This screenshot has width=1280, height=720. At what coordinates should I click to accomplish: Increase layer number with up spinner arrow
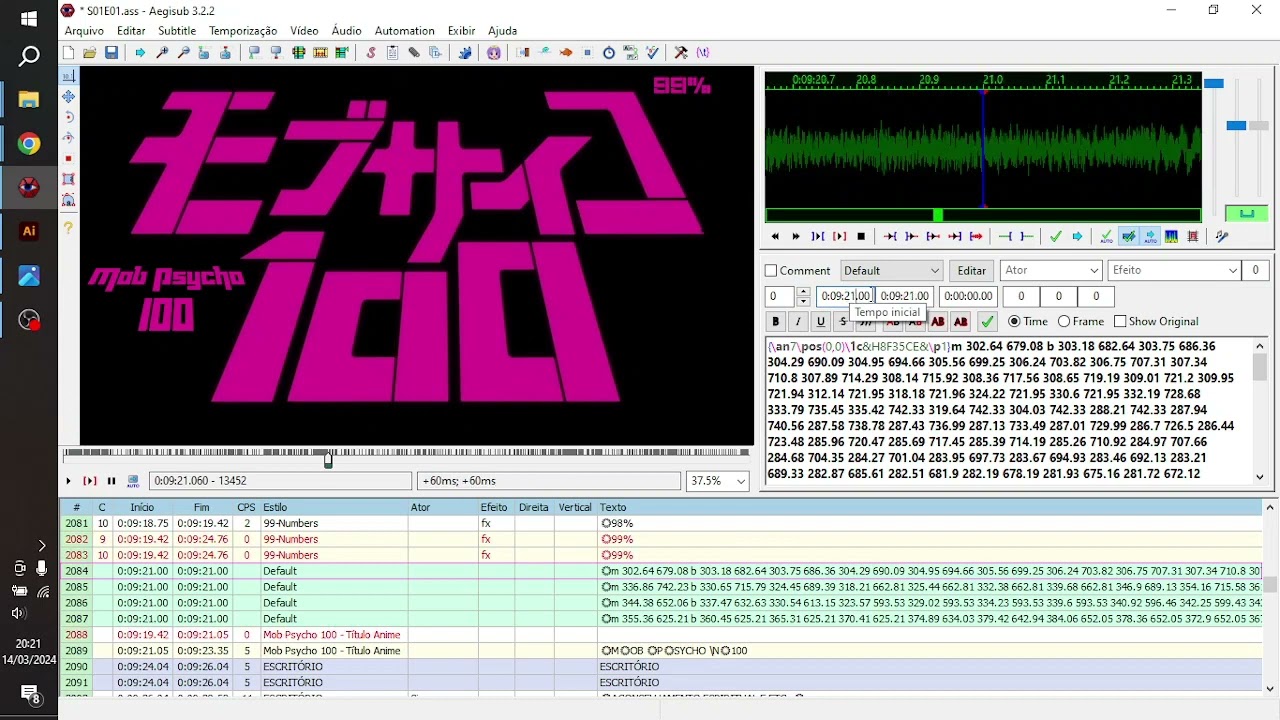point(803,291)
